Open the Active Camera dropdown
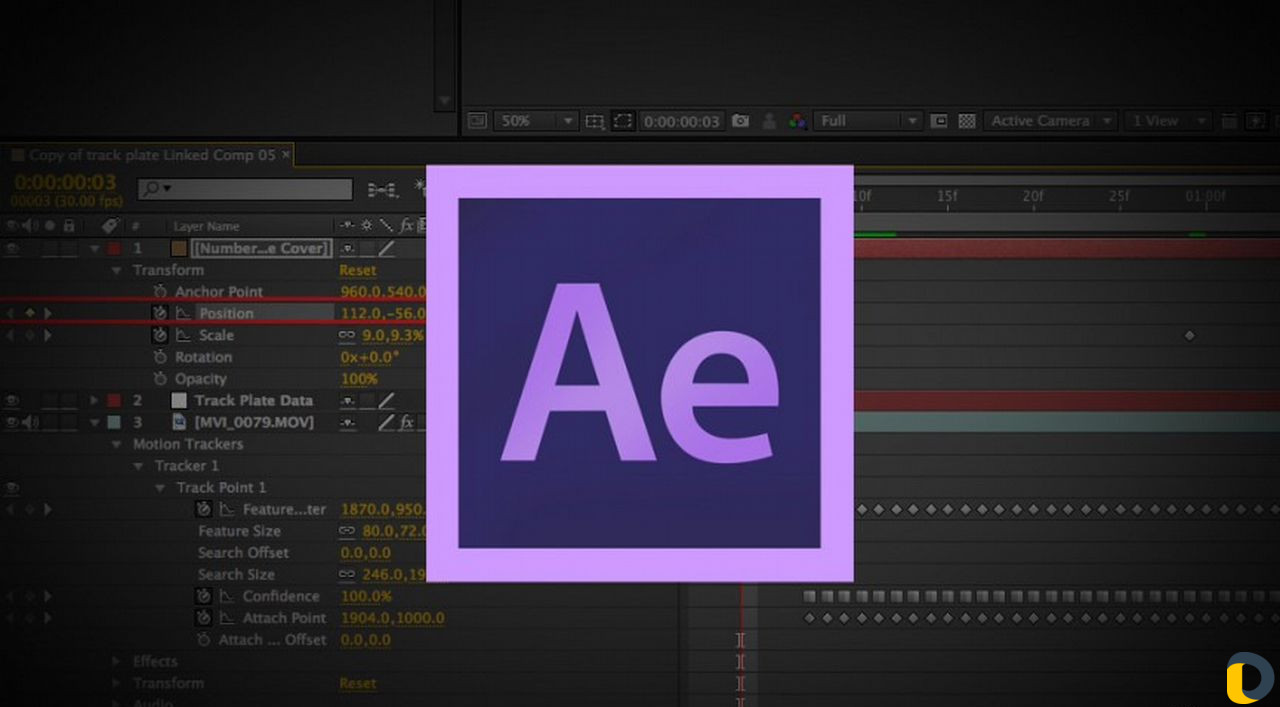Viewport: 1280px width, 707px height. pos(1051,121)
